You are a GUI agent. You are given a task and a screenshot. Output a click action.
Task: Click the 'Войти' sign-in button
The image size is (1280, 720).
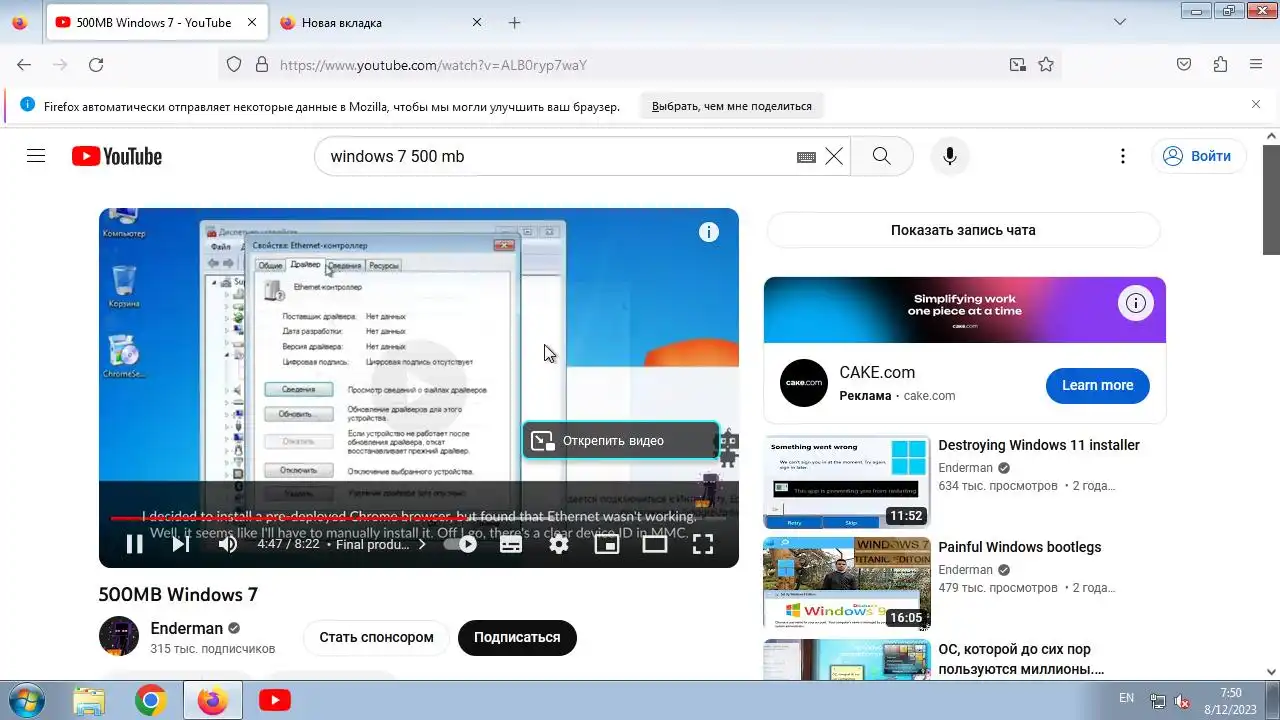1199,156
